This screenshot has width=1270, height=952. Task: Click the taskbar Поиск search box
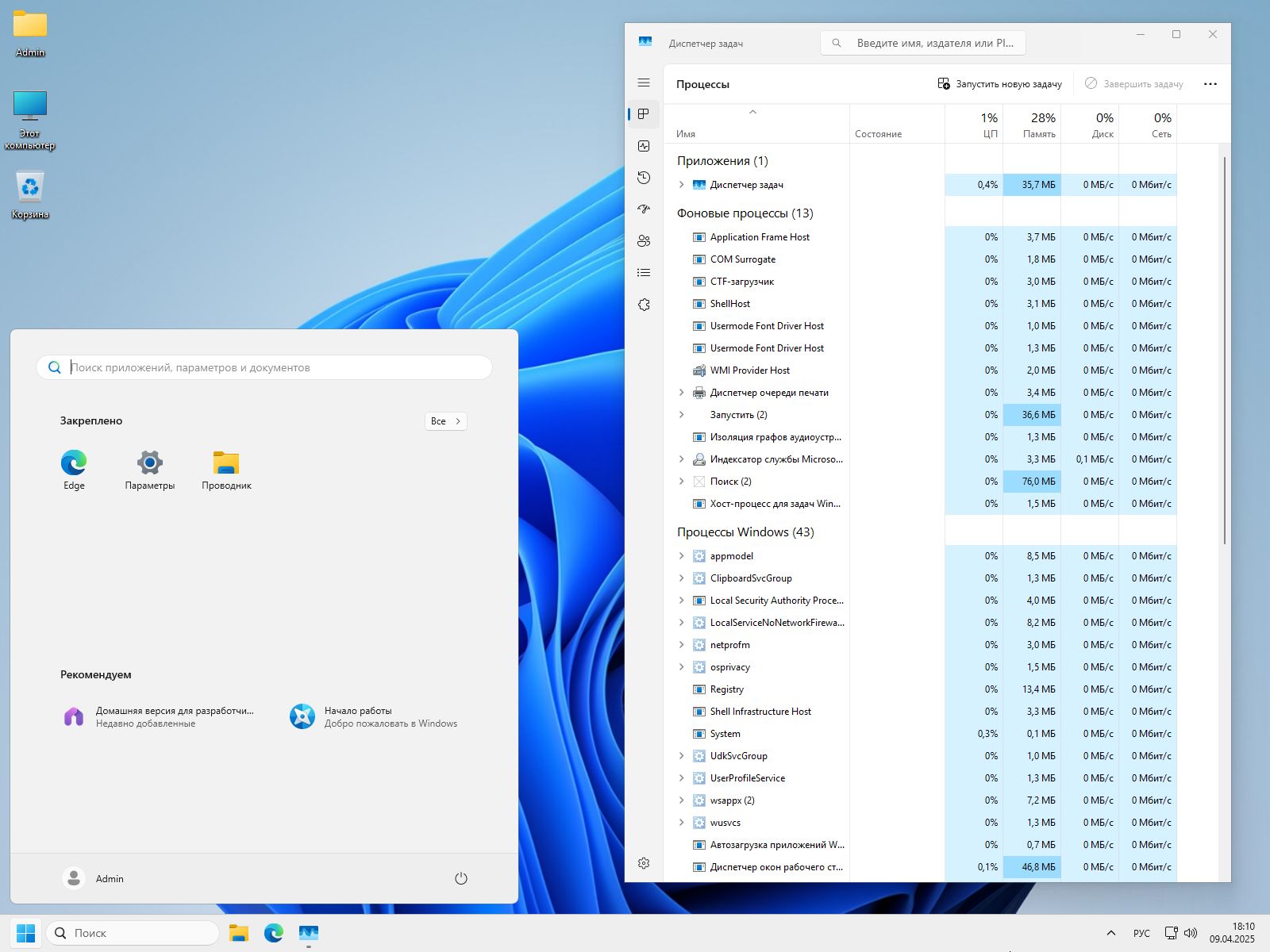tap(133, 933)
